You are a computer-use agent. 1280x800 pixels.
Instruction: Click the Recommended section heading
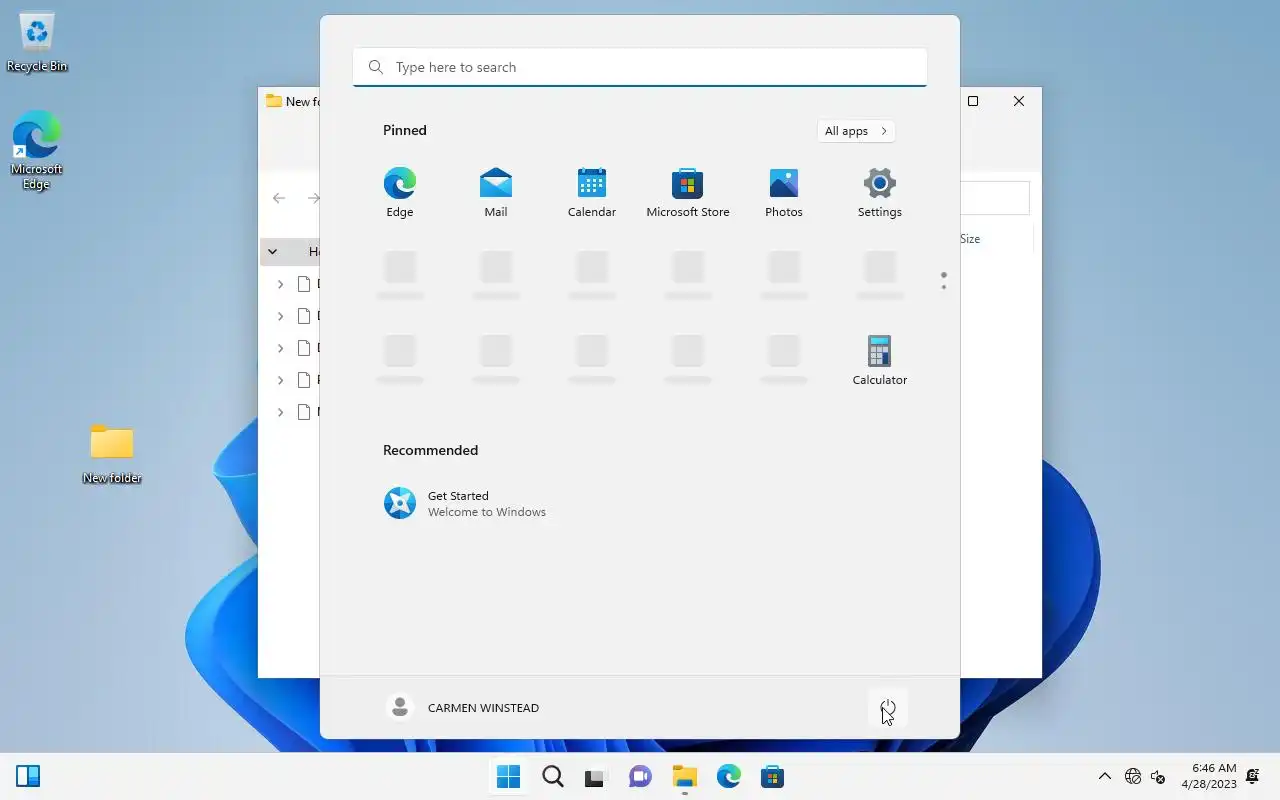pyautogui.click(x=431, y=450)
